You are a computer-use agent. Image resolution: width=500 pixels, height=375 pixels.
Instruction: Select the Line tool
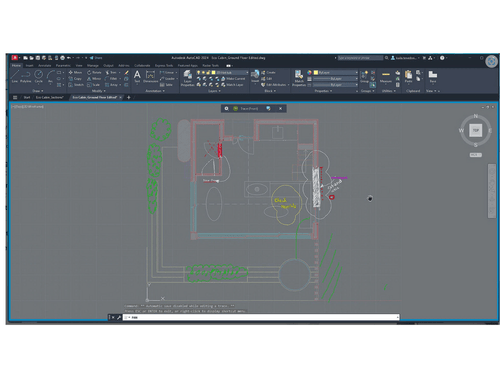click(x=15, y=76)
